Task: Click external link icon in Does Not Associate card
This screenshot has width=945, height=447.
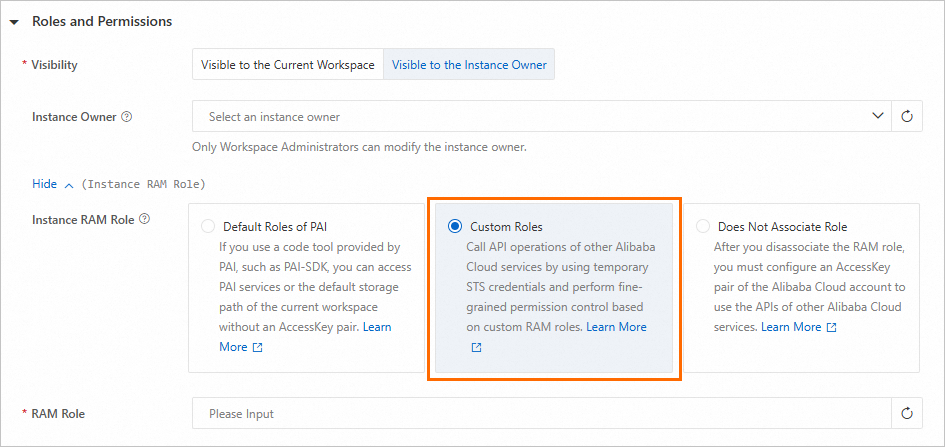Action: (832, 327)
